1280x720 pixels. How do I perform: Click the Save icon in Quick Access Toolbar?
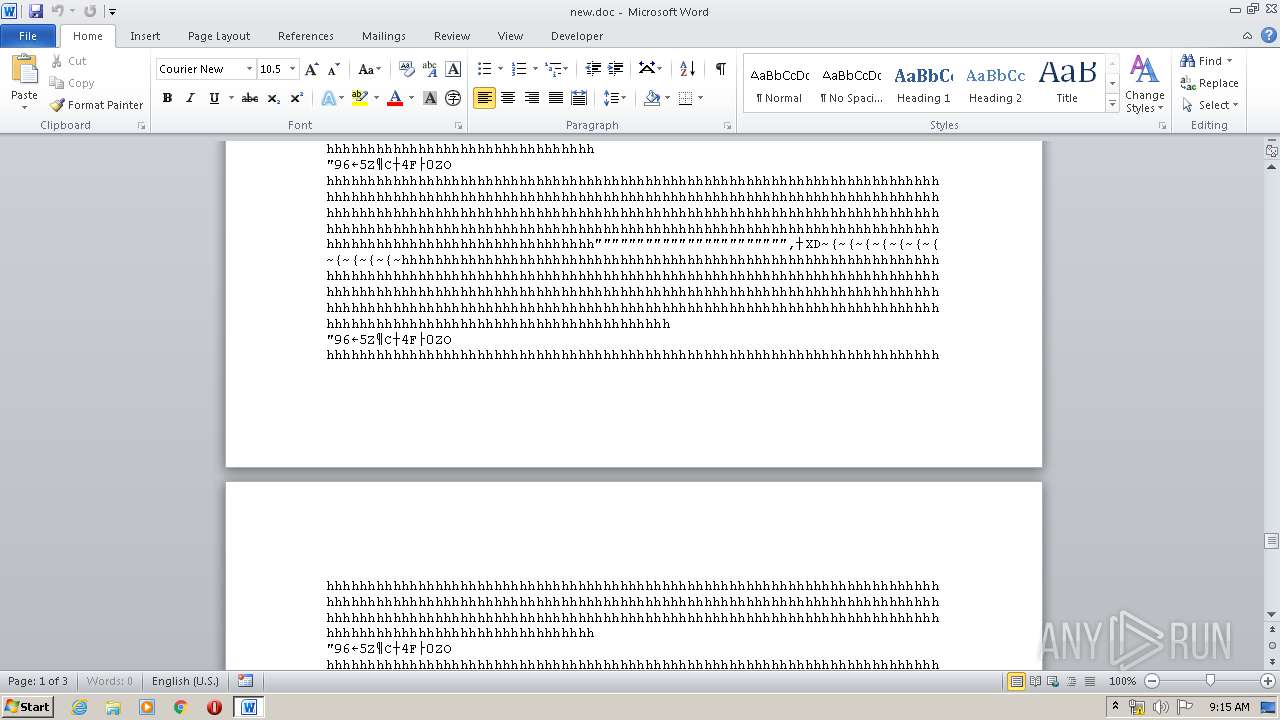click(x=36, y=11)
